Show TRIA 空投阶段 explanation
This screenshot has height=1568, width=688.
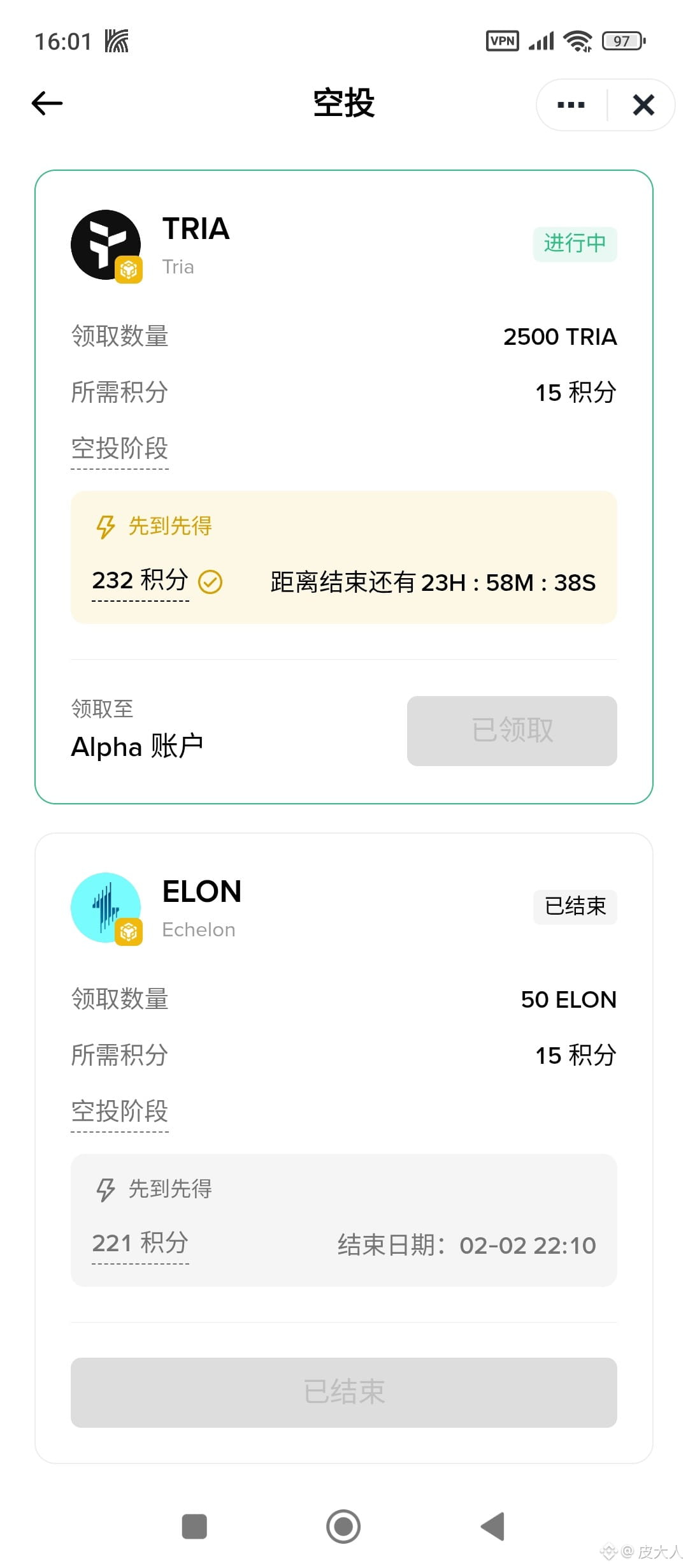120,449
